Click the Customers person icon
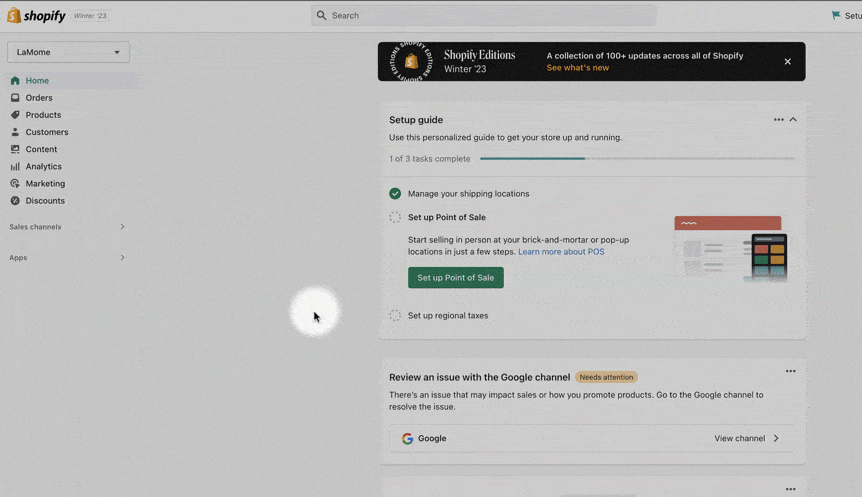This screenshot has width=862, height=497. pyautogui.click(x=15, y=132)
